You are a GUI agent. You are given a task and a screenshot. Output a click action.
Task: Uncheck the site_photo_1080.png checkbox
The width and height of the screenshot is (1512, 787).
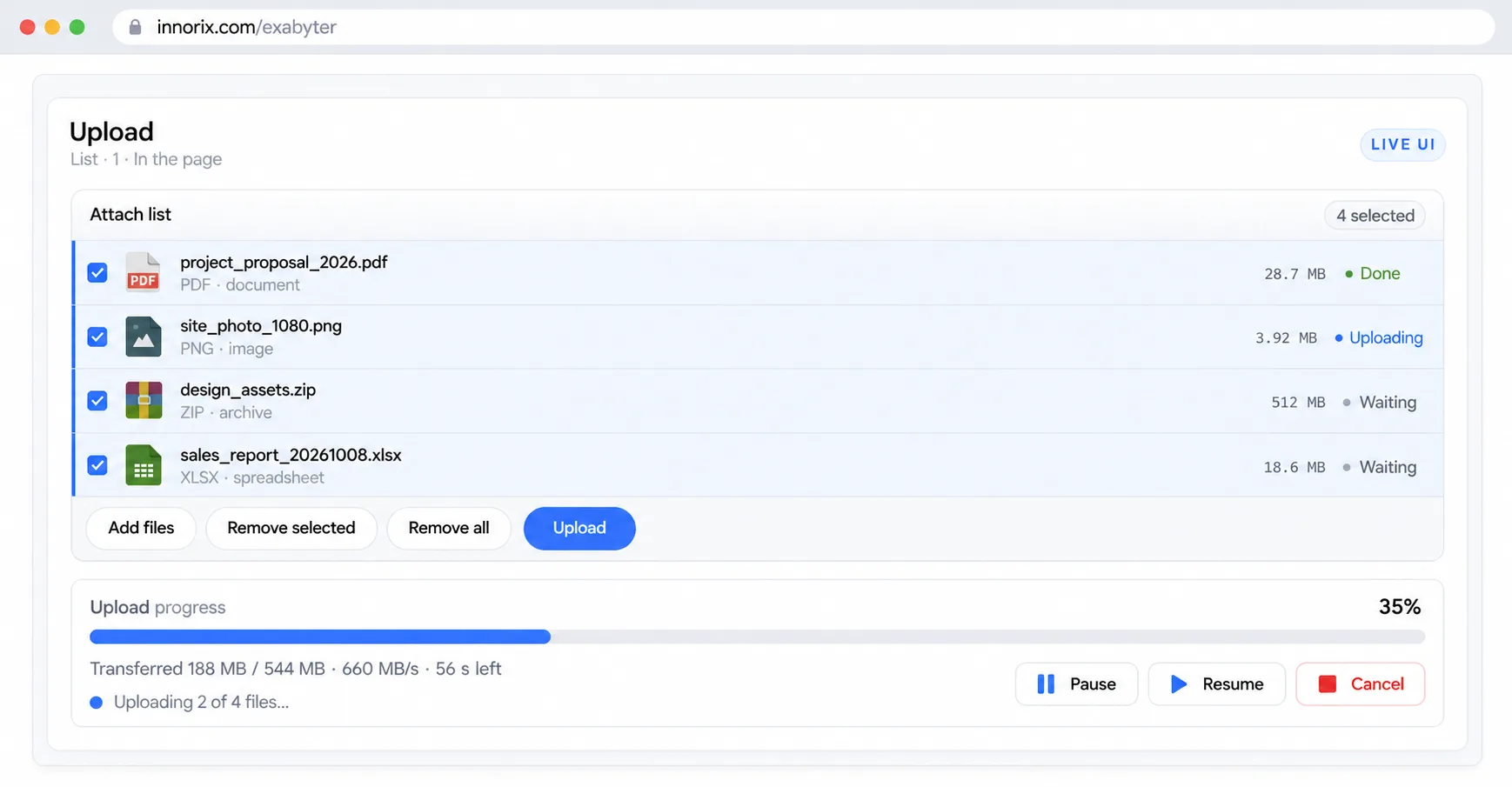pyautogui.click(x=97, y=337)
